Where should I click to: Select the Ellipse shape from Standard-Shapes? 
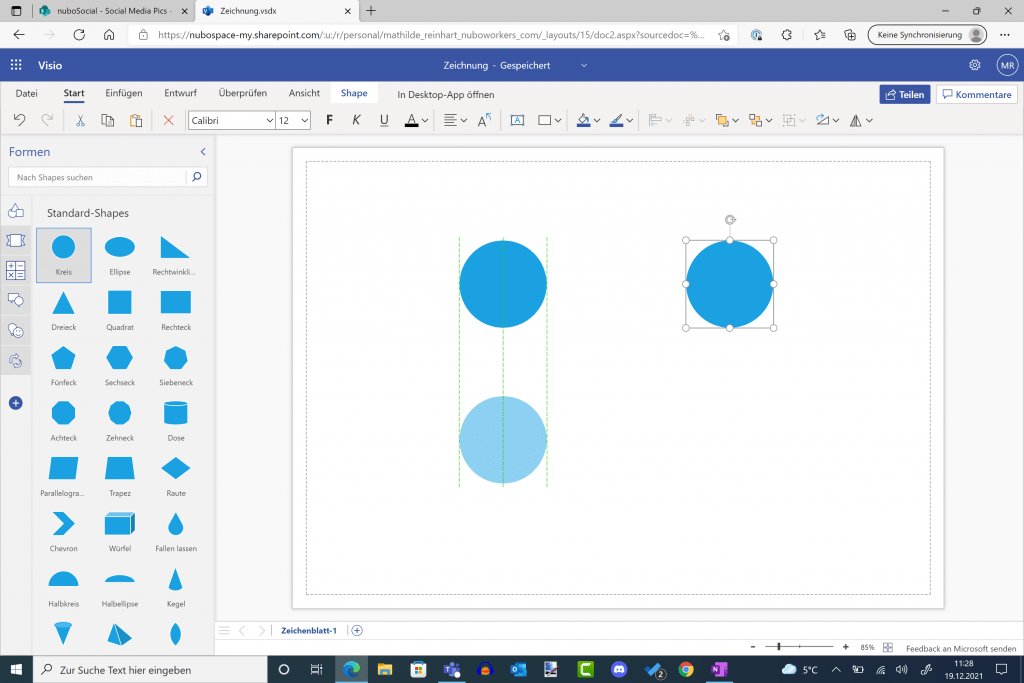119,248
